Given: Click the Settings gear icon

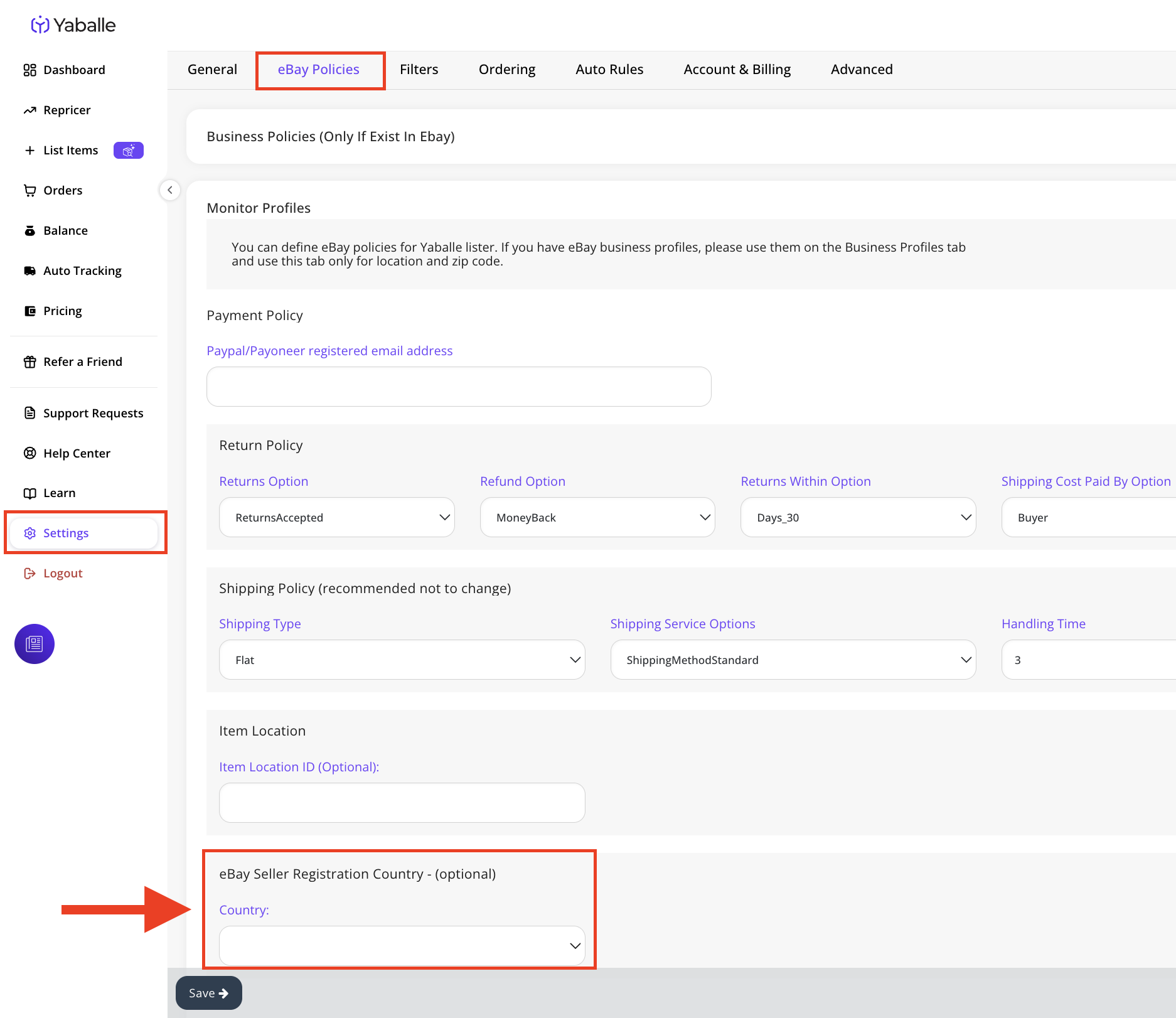Looking at the screenshot, I should click(29, 533).
